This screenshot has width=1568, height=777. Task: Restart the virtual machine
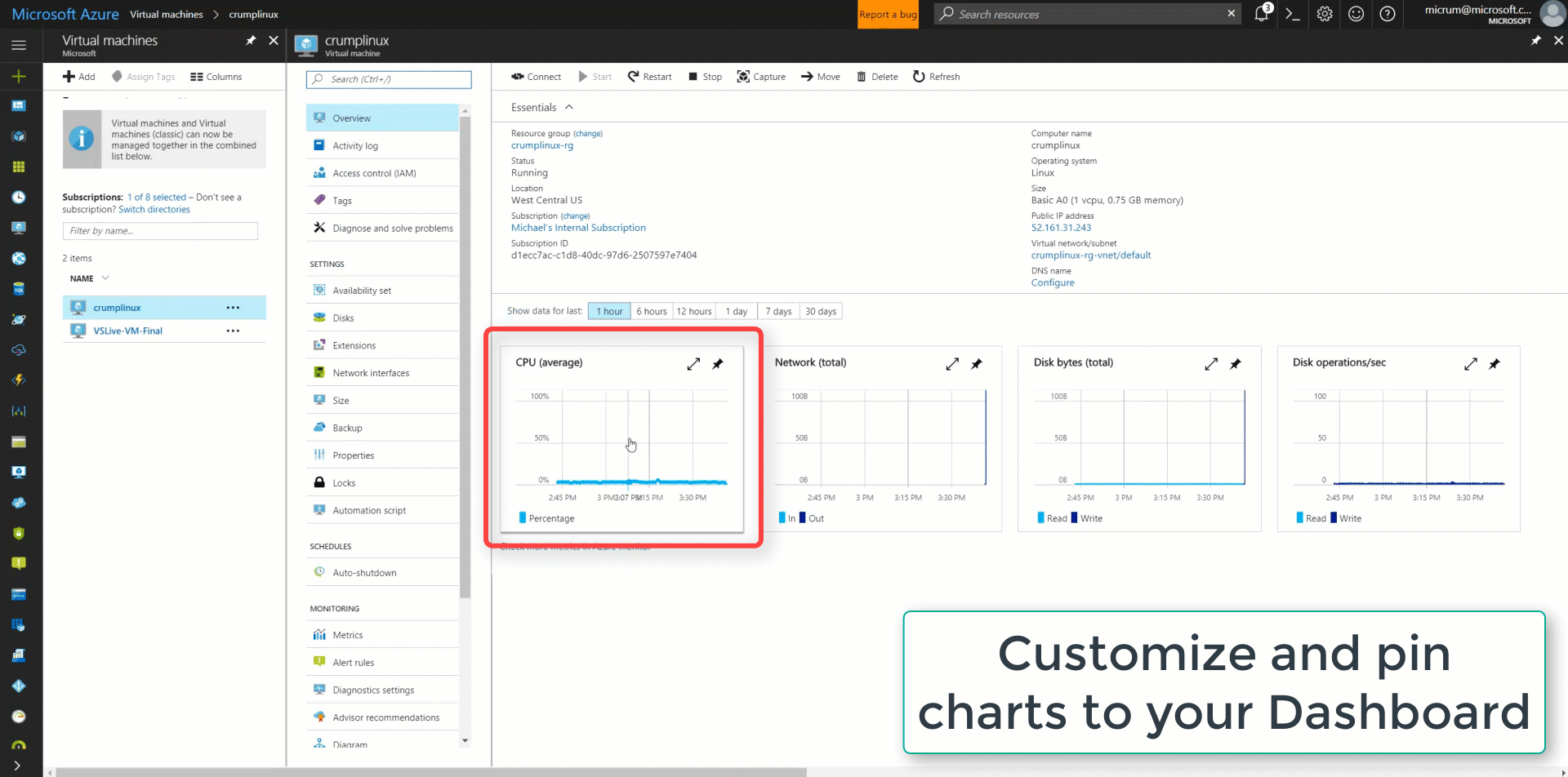tap(650, 77)
